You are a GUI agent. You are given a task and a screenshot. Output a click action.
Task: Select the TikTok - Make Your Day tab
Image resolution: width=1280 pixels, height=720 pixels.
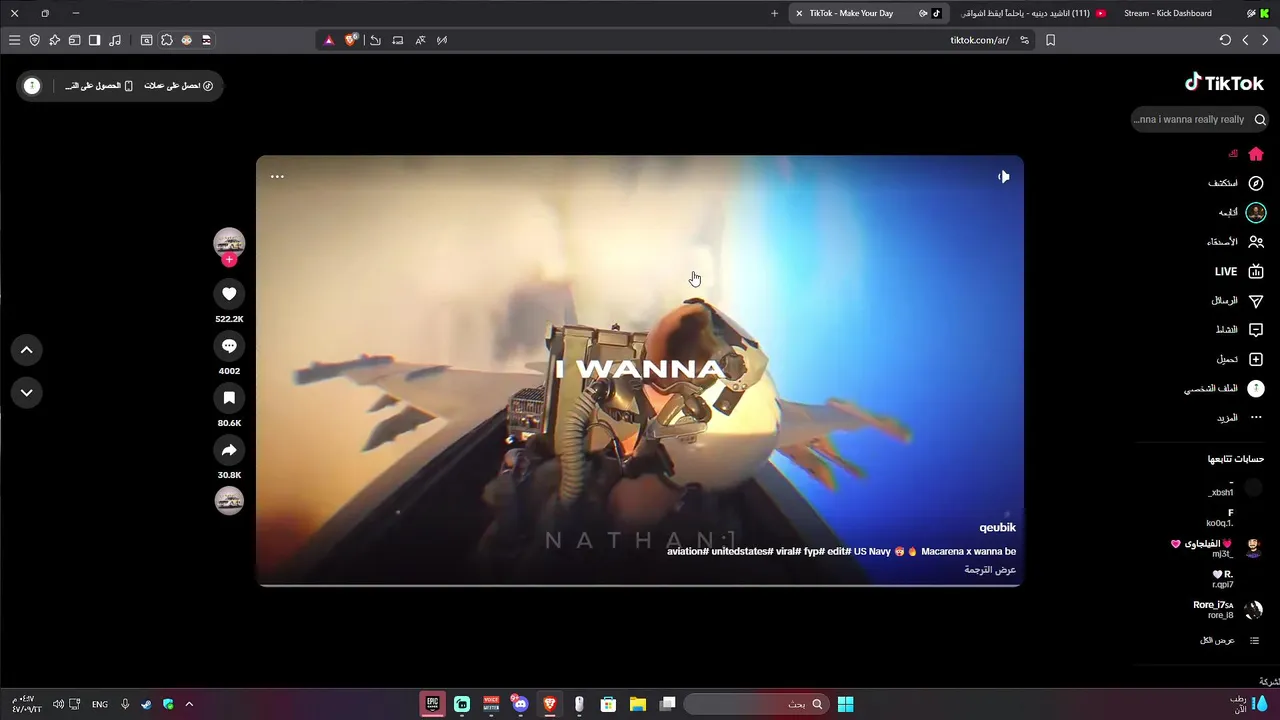point(868,13)
